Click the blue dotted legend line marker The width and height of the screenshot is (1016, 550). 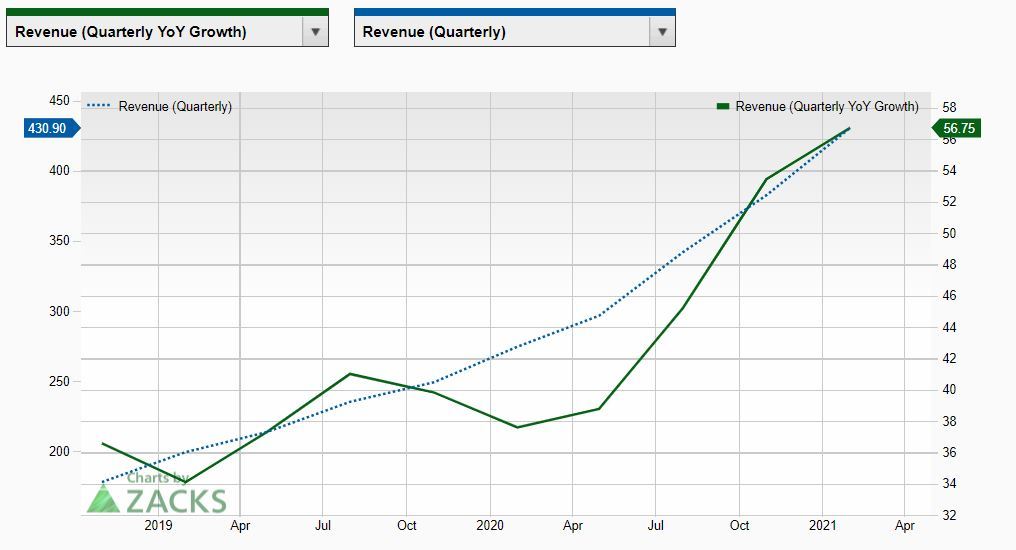point(99,106)
